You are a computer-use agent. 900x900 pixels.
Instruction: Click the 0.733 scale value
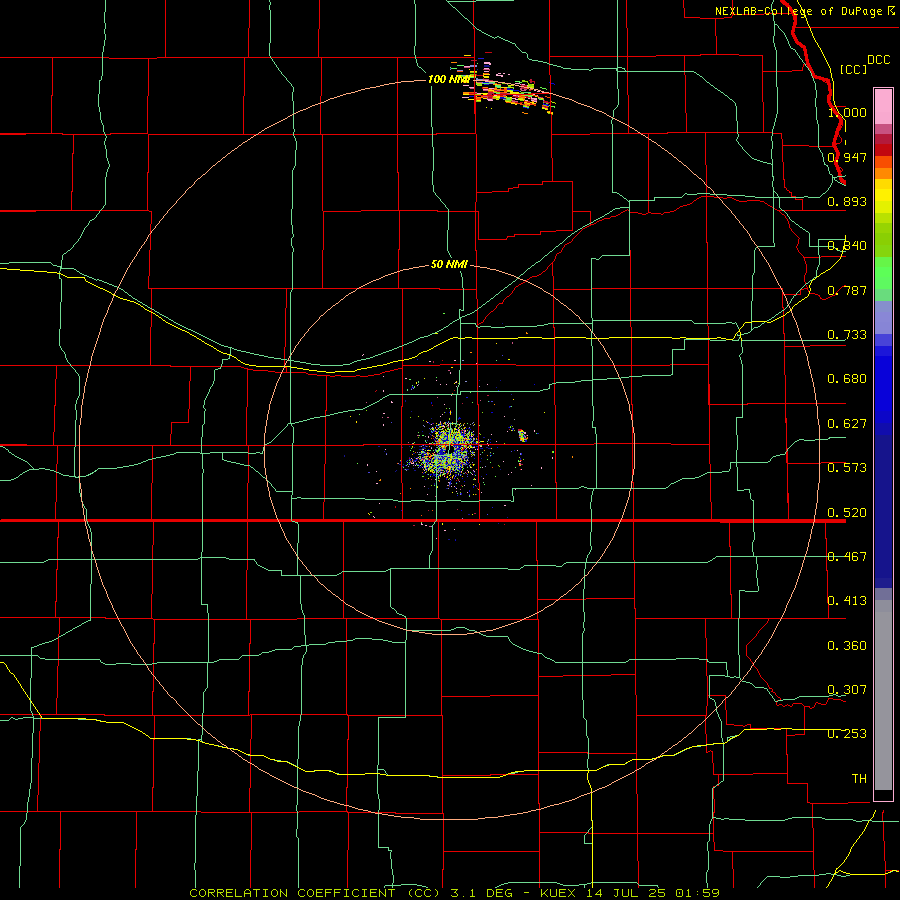click(847, 335)
